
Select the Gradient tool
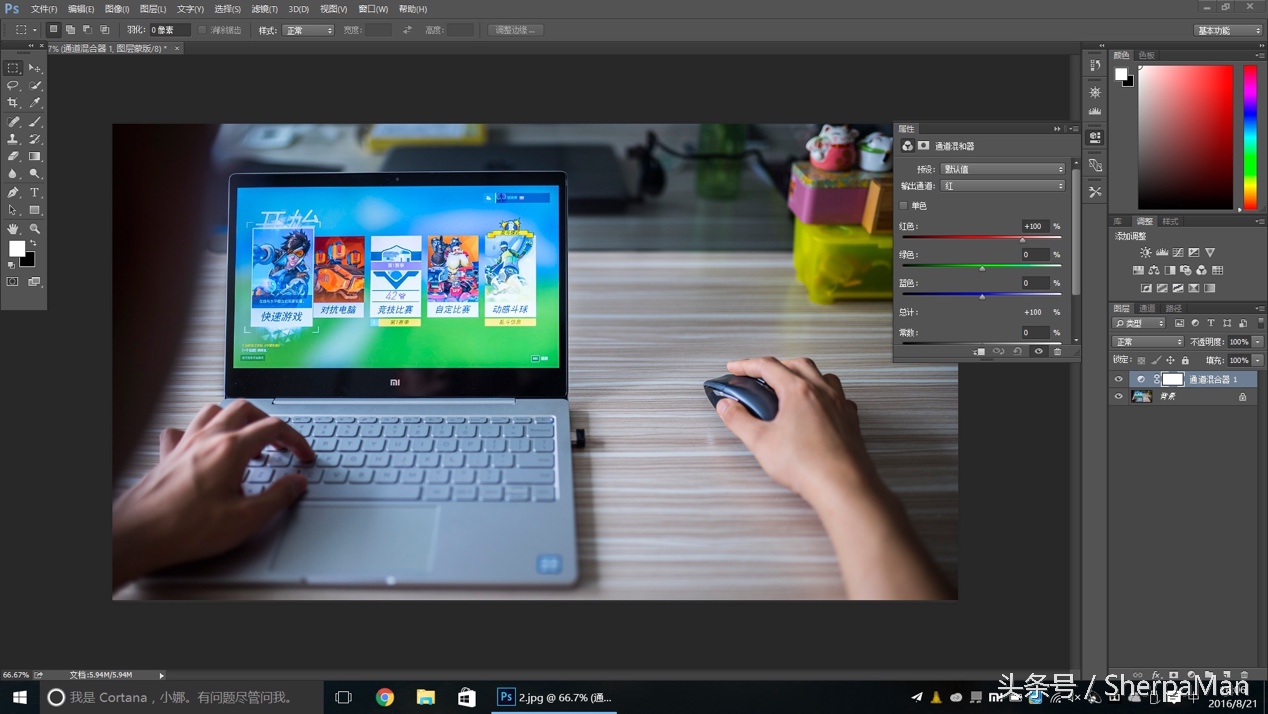click(x=35, y=157)
